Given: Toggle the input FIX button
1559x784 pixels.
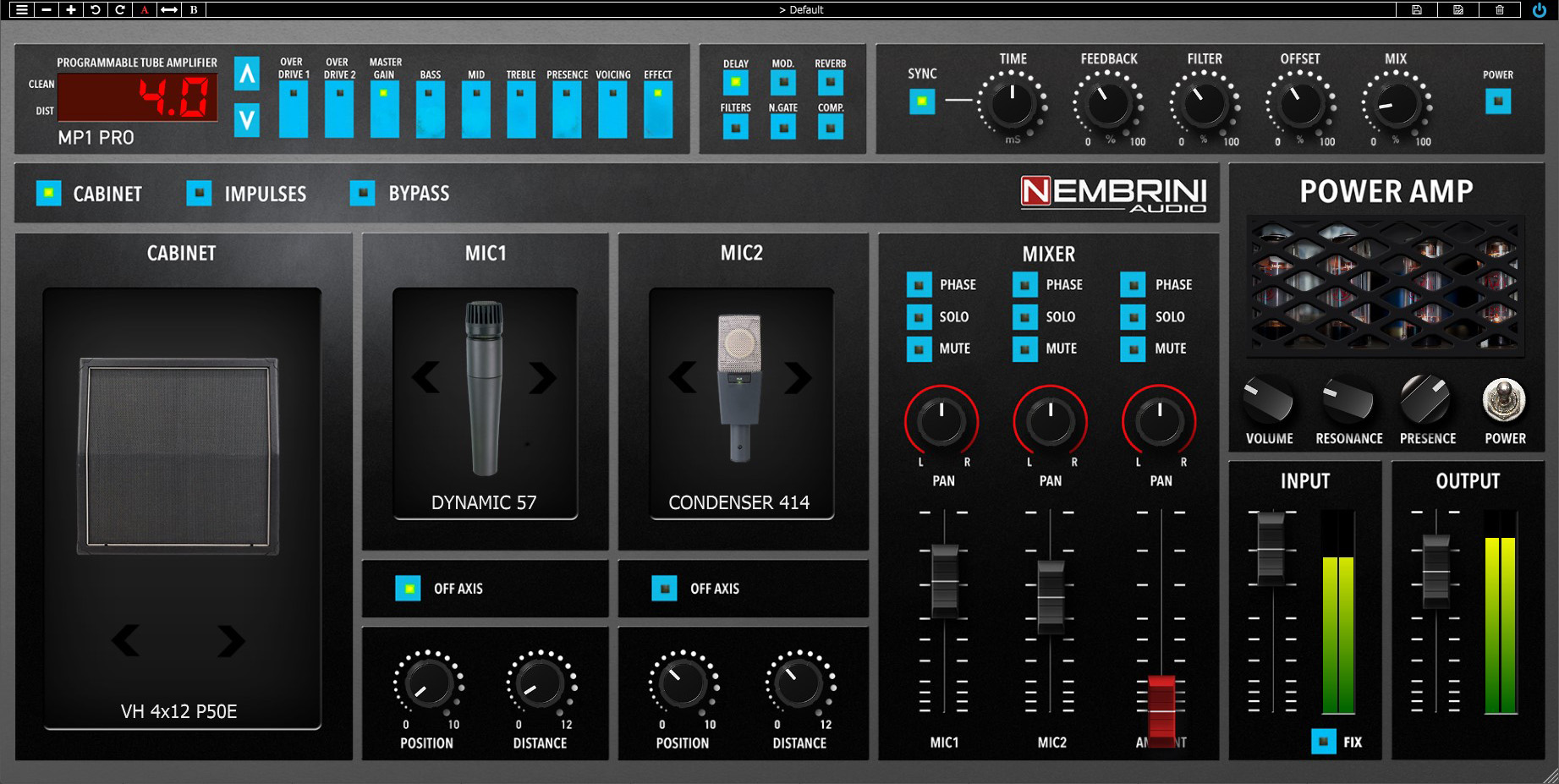Looking at the screenshot, I should click(1324, 742).
